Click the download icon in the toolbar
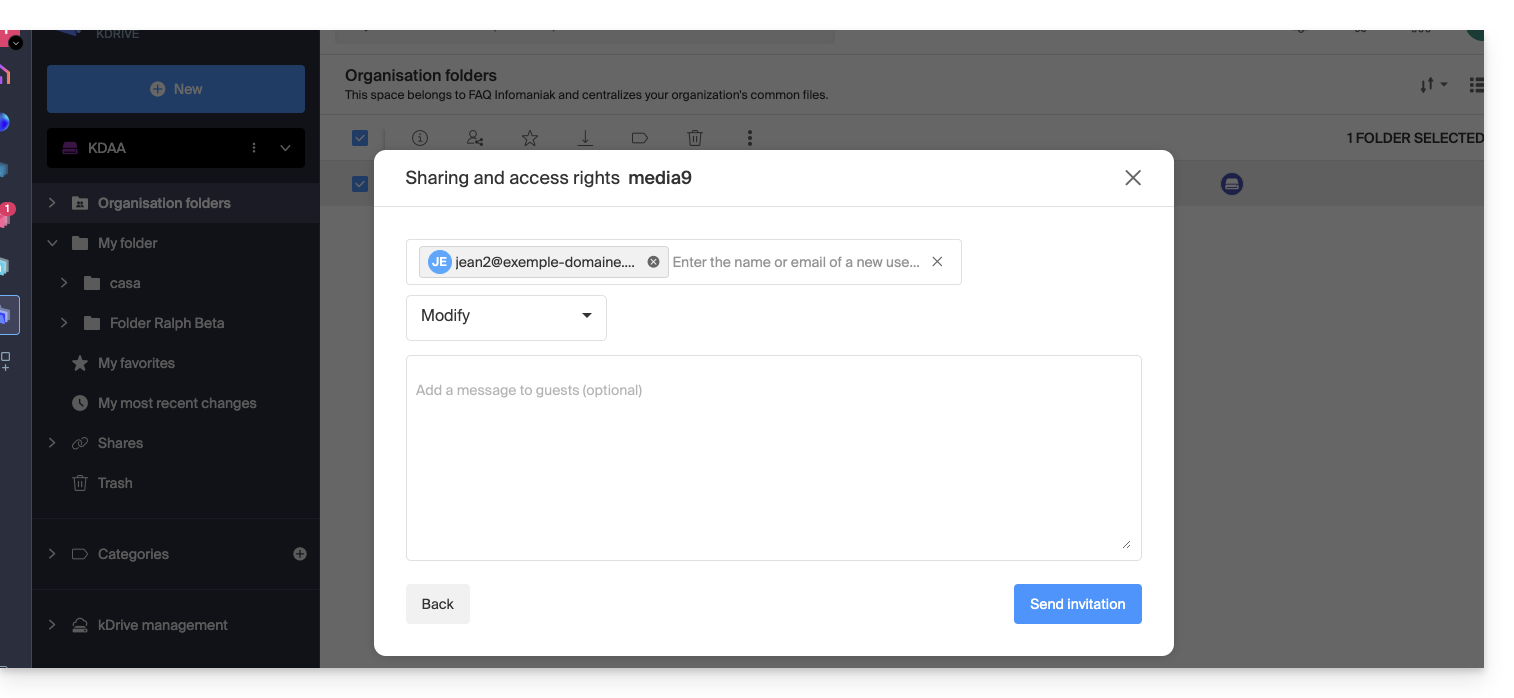1514x698 pixels. 585,138
